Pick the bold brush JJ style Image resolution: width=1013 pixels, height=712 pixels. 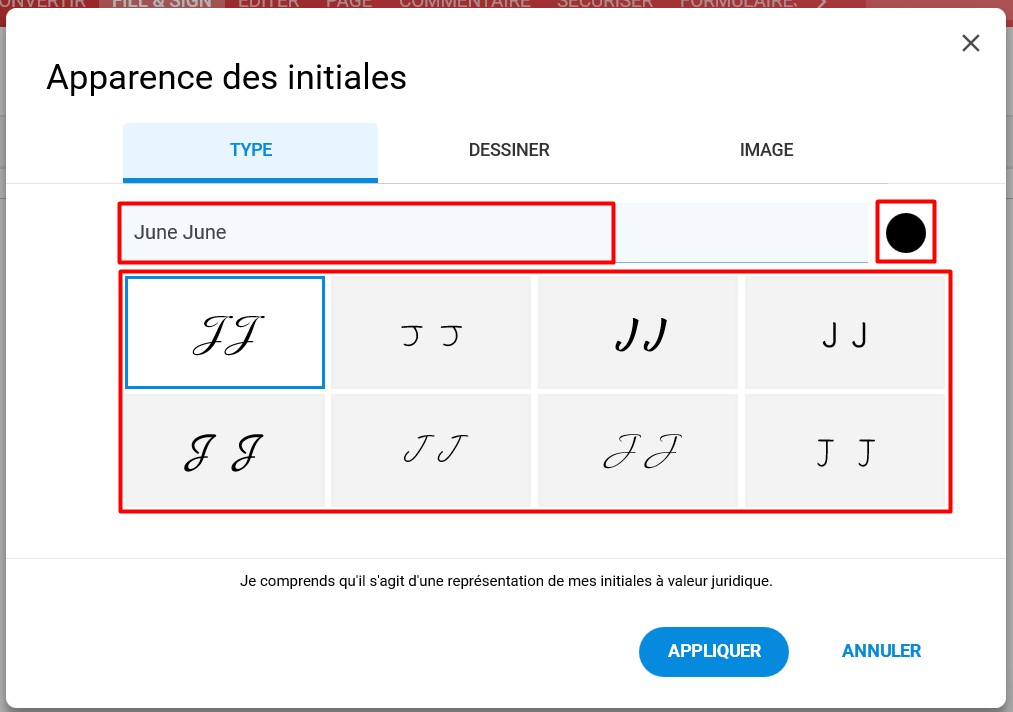638,333
